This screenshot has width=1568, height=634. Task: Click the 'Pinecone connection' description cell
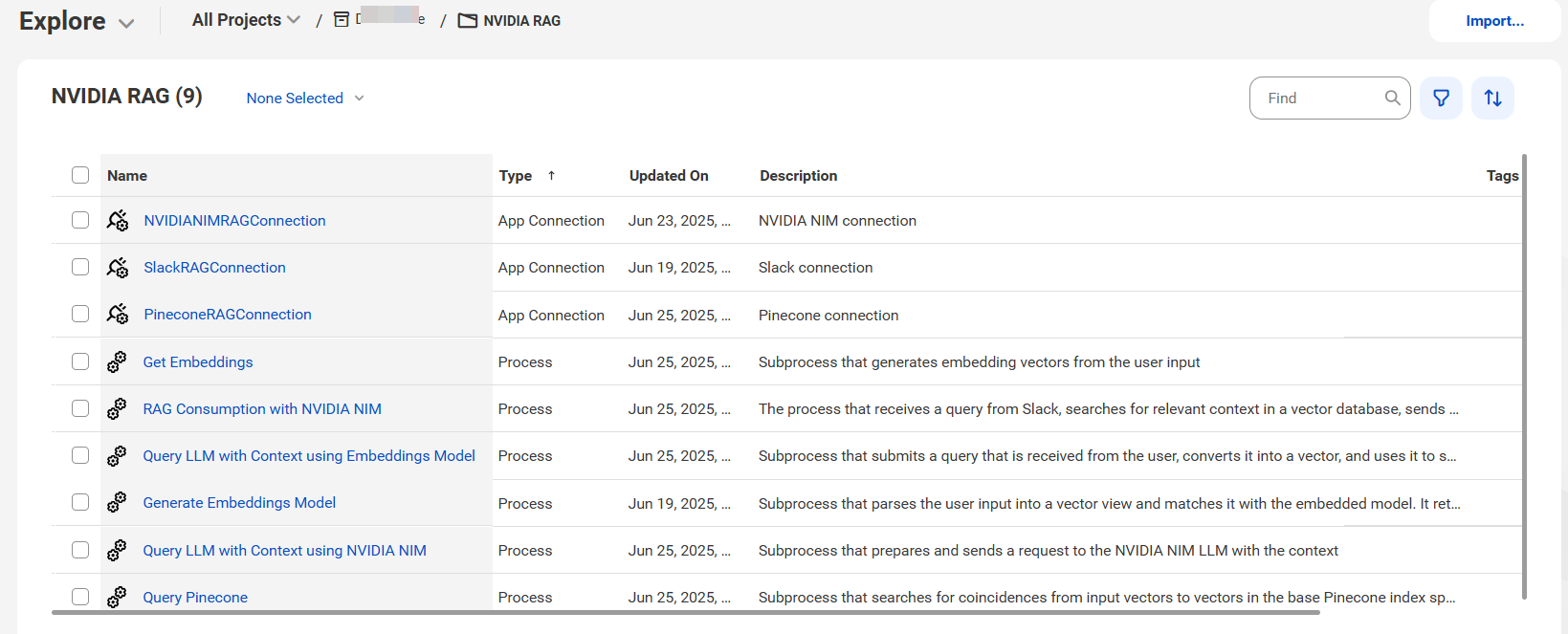[828, 316]
